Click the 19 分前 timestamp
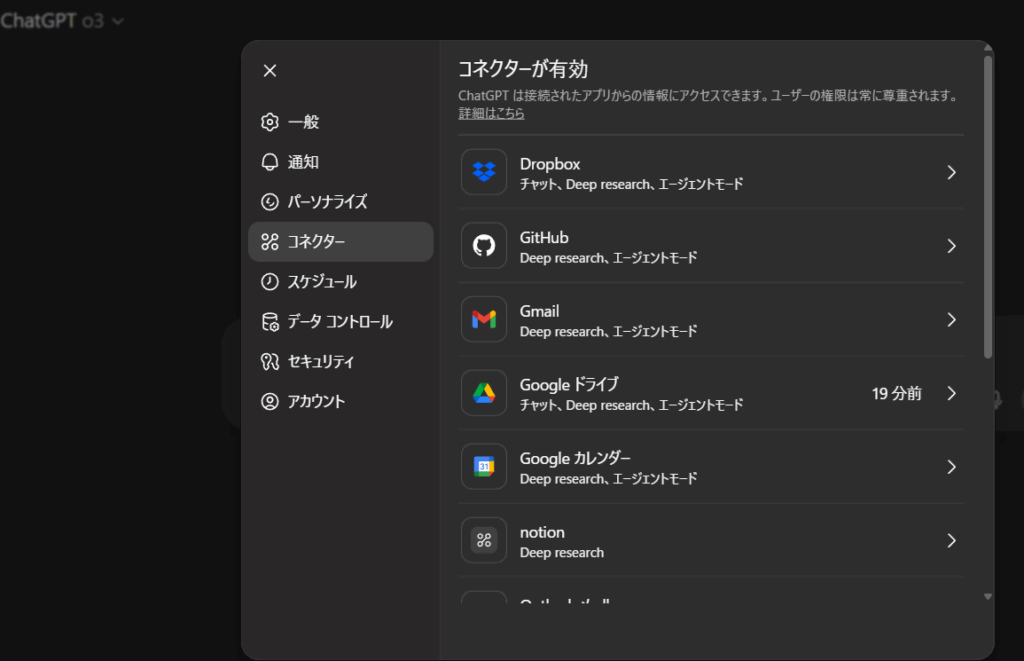This screenshot has height=661, width=1024. (897, 393)
